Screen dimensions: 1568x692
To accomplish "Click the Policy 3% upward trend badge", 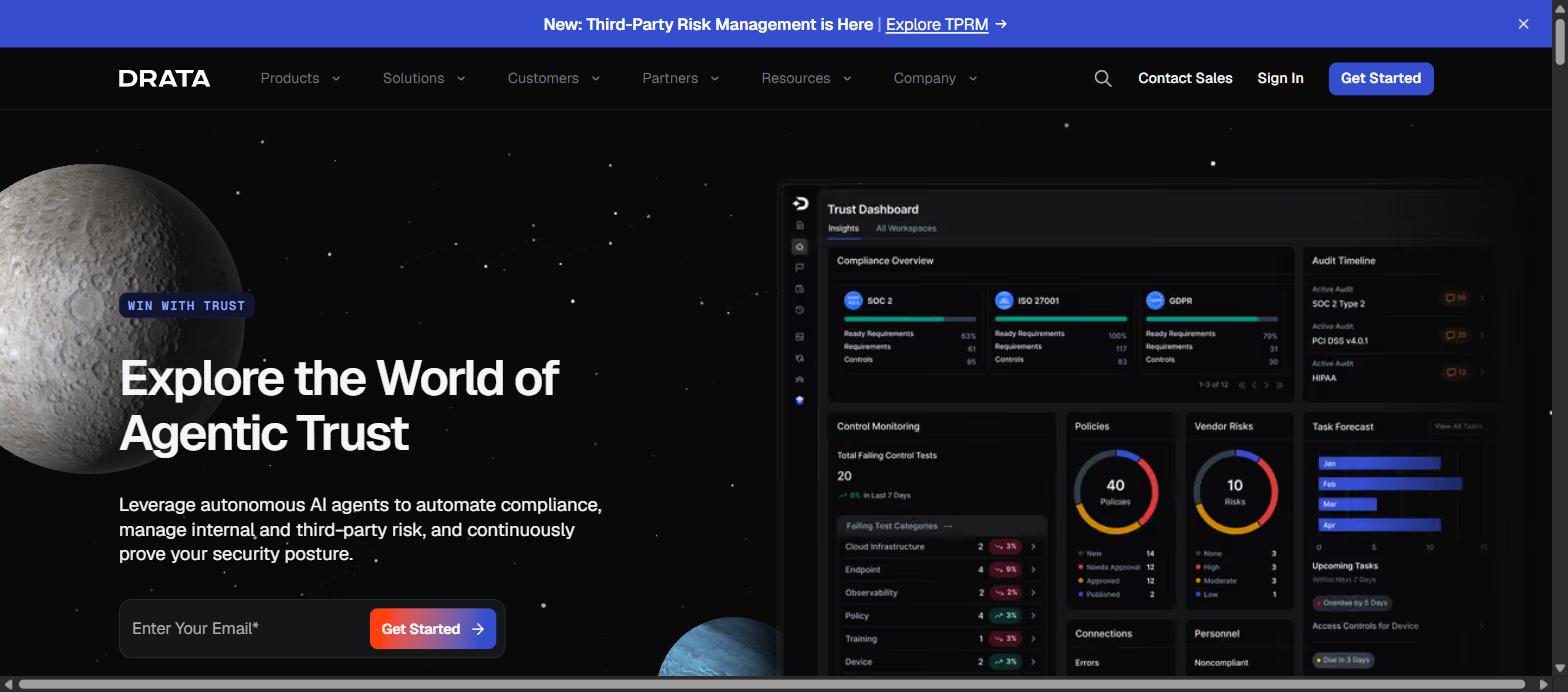I will coord(1005,616).
